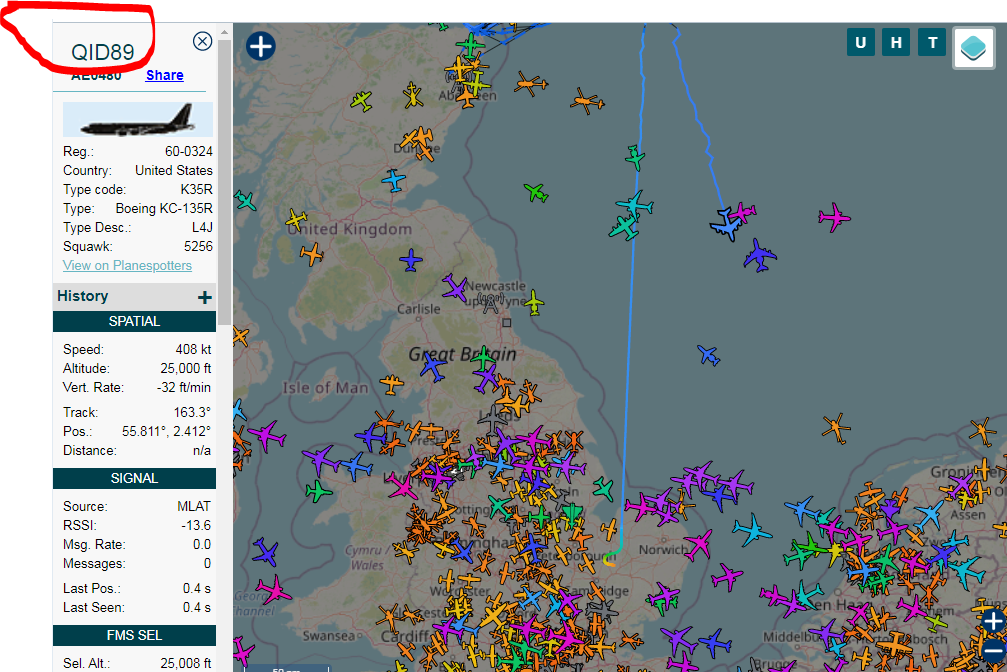Viewport: 1007px width, 672px height.
Task: Click the QID89 callsign heading
Action: [103, 52]
